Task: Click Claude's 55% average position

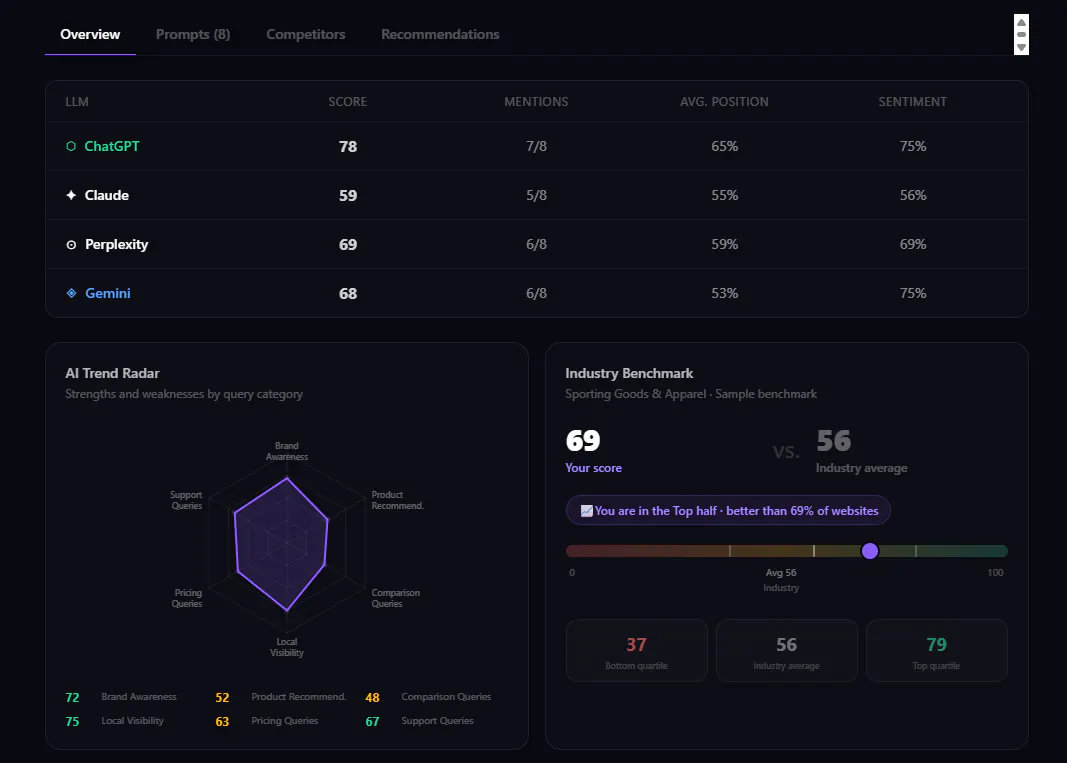Action: click(x=725, y=195)
